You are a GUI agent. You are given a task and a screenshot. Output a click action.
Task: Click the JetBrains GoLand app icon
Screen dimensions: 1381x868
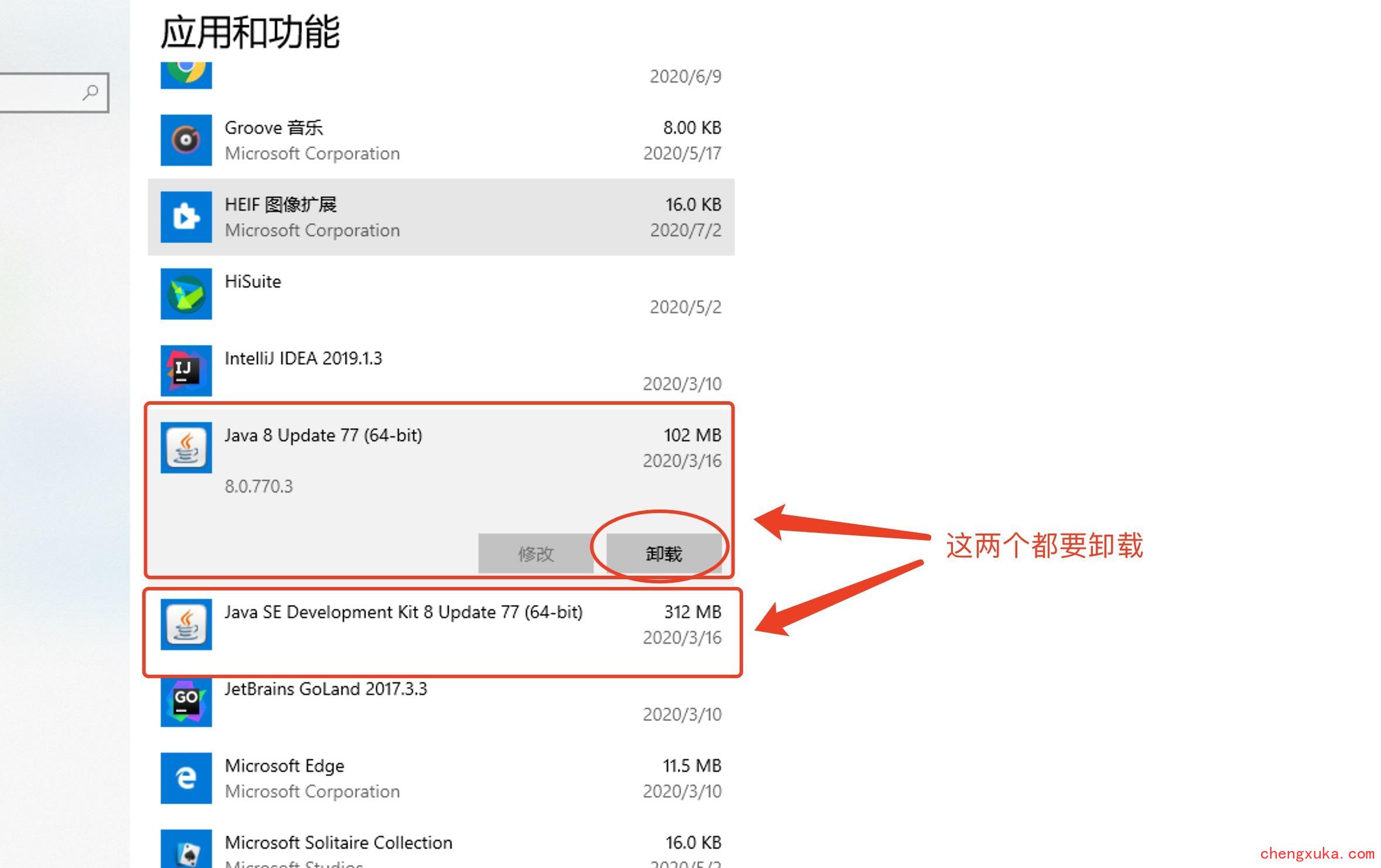click(186, 702)
